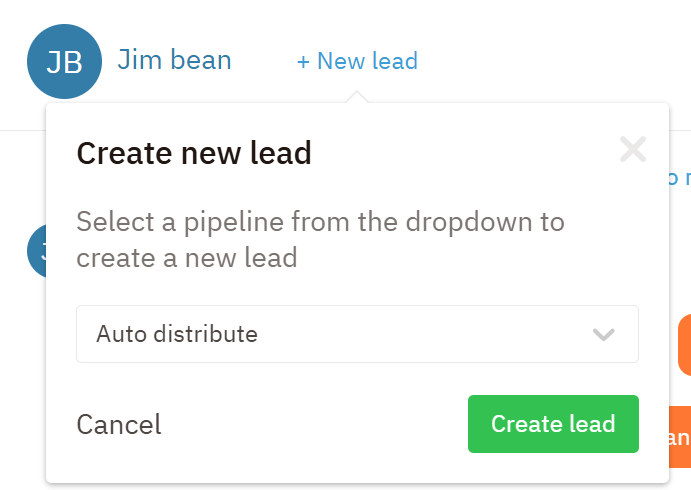
Task: Click the popup pointer arrow under New lead
Action: tap(357, 97)
